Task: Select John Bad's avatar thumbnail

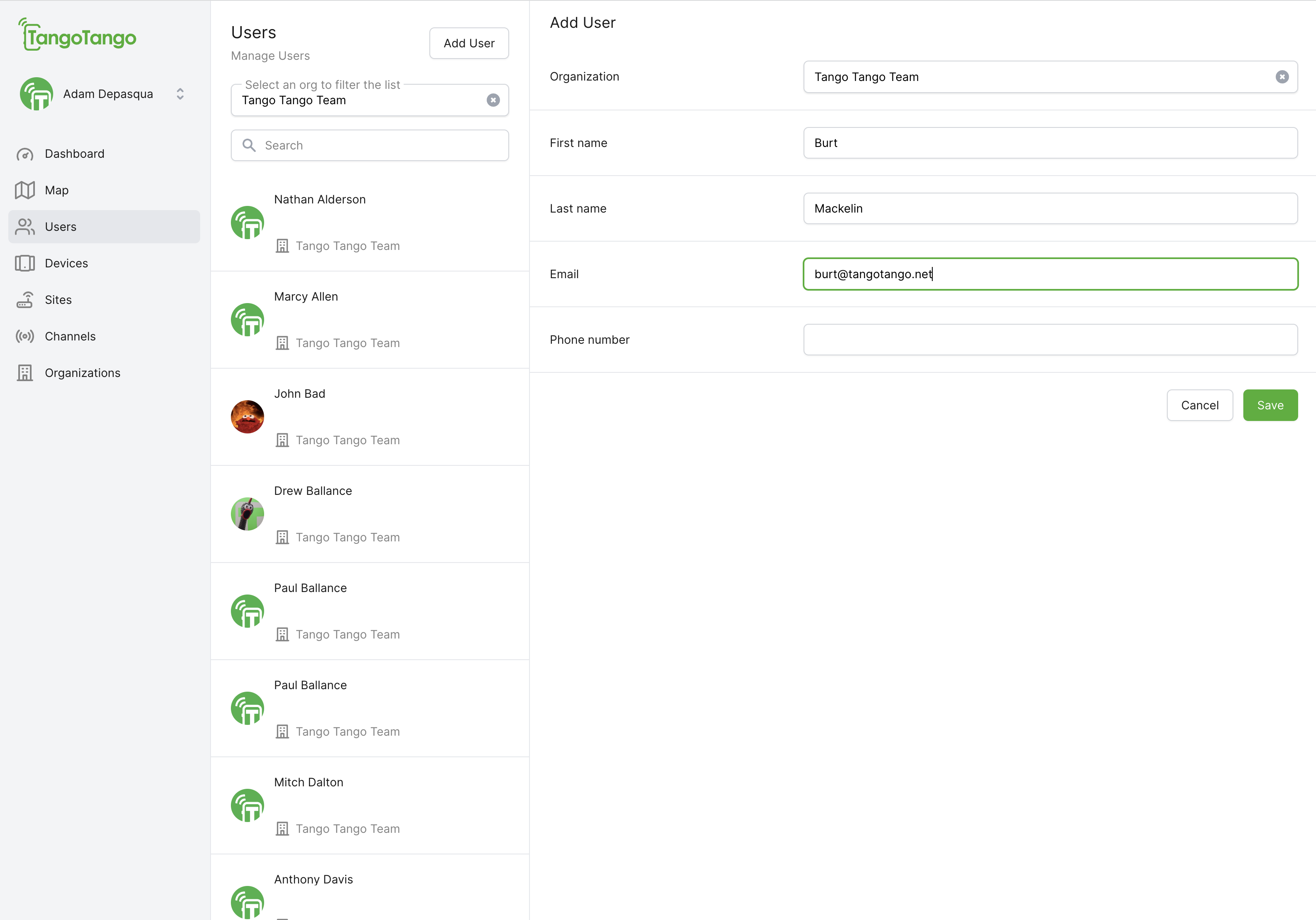Action: [x=247, y=416]
